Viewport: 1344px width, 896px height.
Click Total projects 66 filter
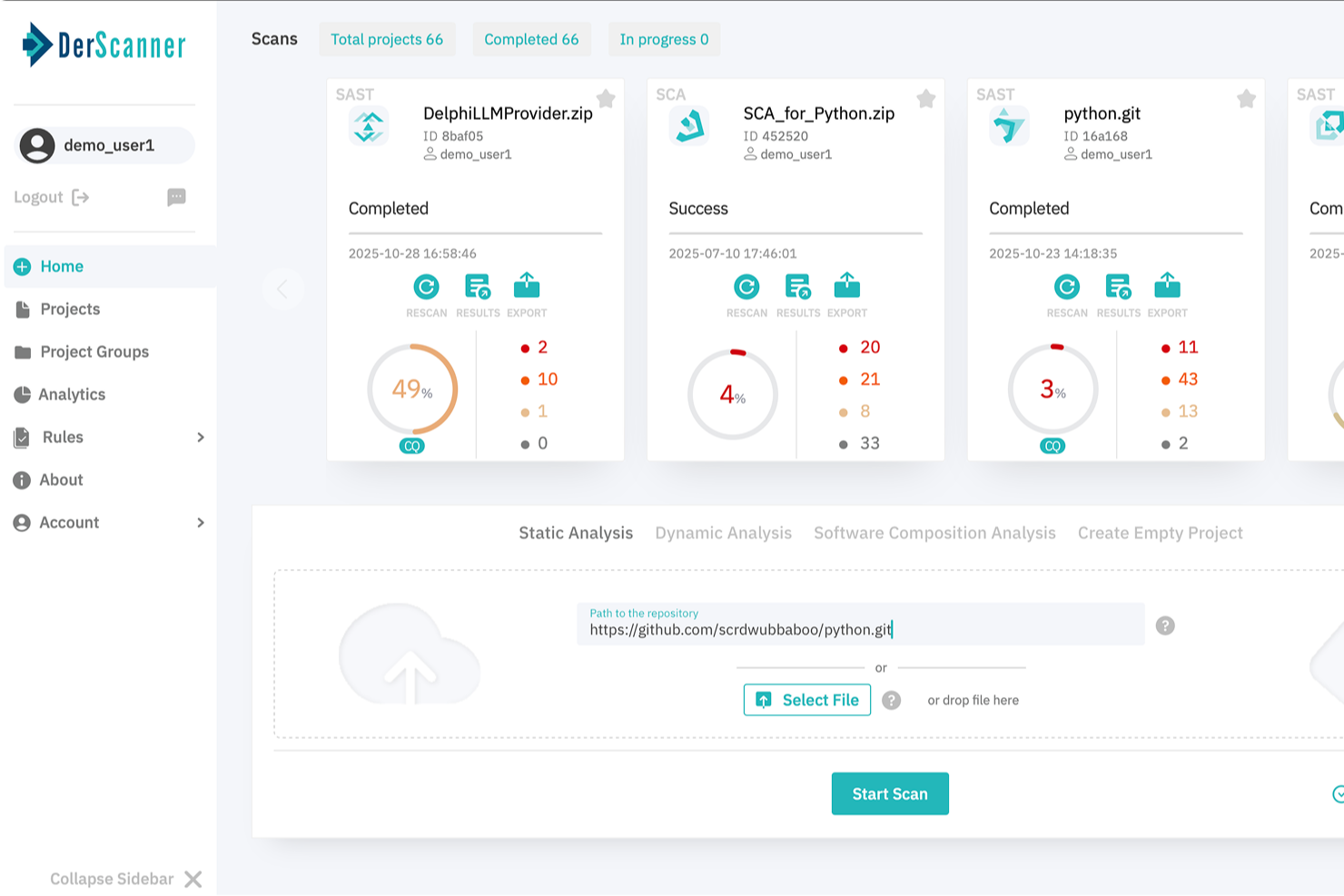point(387,39)
